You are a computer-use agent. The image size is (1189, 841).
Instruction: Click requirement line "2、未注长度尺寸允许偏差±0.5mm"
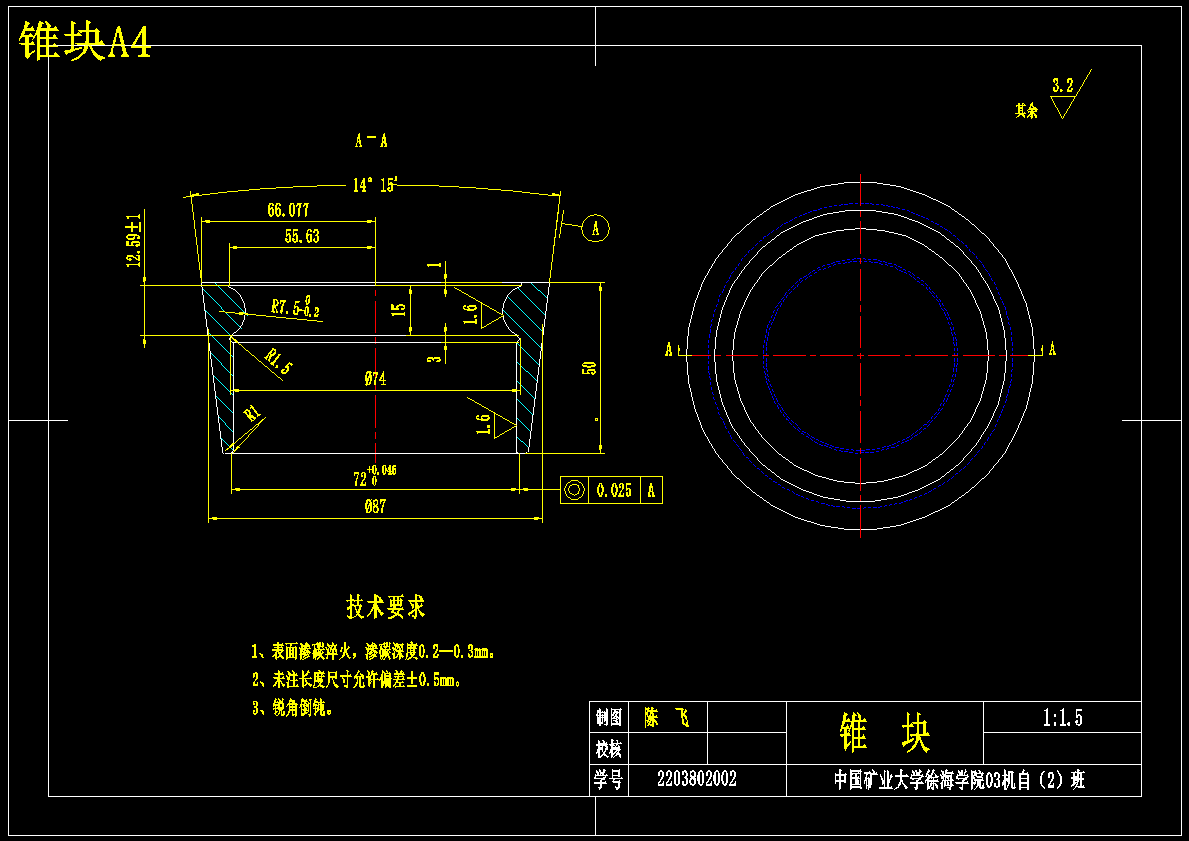tap(357, 679)
